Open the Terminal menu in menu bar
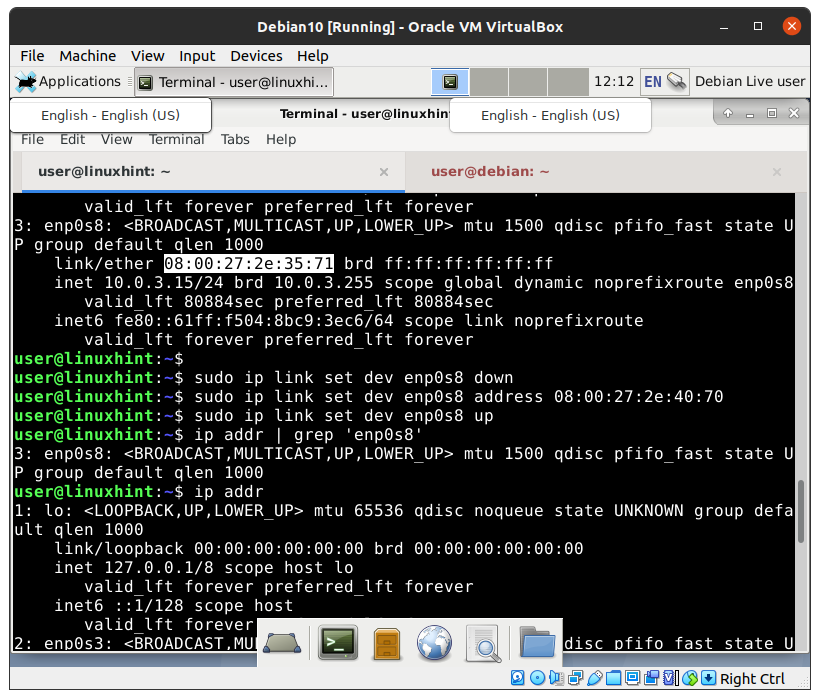 point(177,139)
